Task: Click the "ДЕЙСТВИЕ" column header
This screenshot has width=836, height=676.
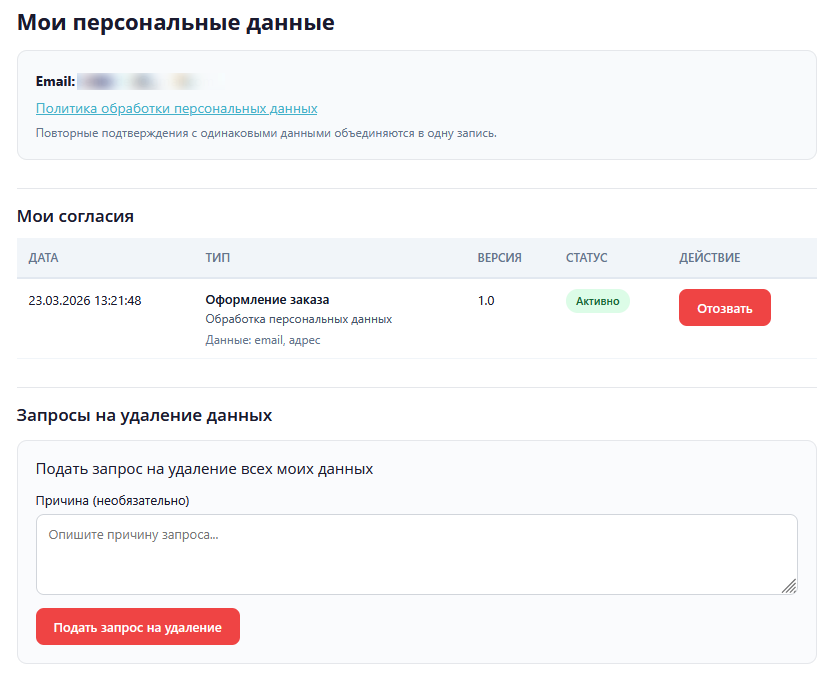Action: point(710,257)
